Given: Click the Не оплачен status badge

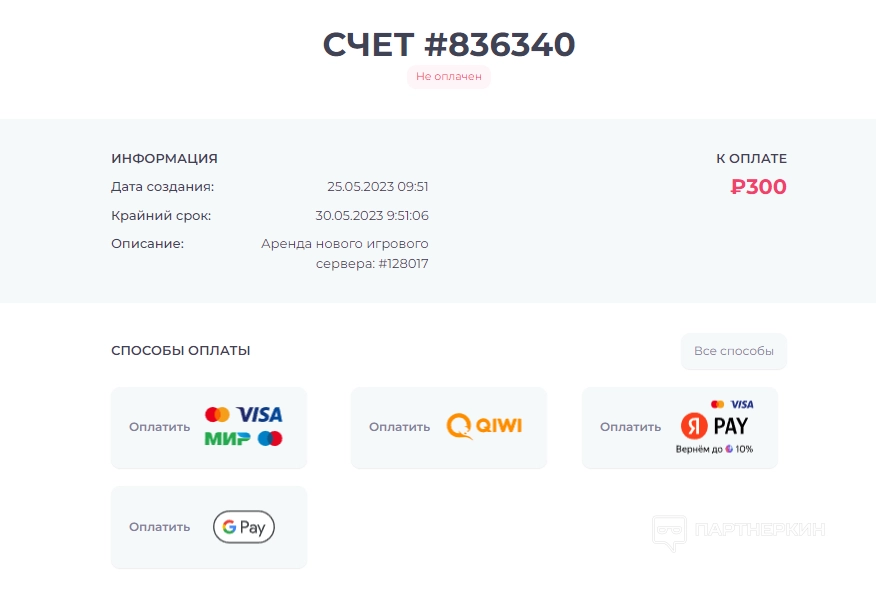Looking at the screenshot, I should tap(449, 77).
